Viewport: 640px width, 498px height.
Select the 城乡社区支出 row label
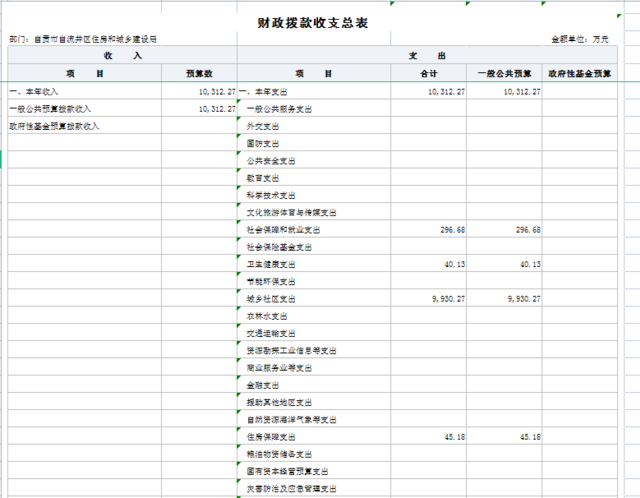[271, 298]
